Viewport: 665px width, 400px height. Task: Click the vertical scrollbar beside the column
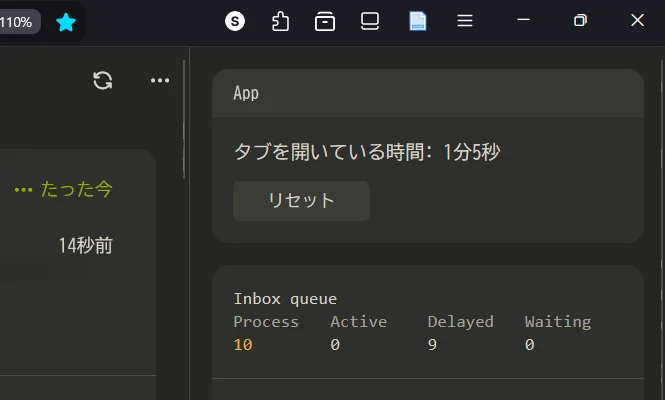[x=184, y=120]
